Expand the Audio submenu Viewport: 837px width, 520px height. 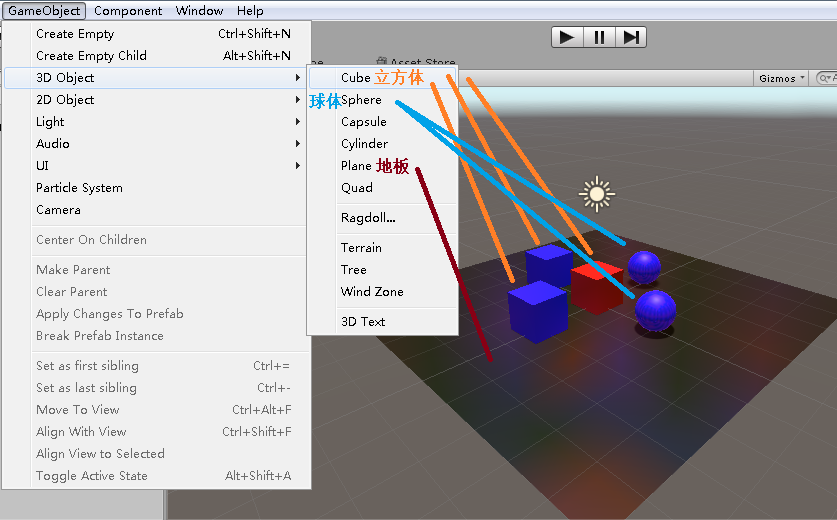[157, 144]
